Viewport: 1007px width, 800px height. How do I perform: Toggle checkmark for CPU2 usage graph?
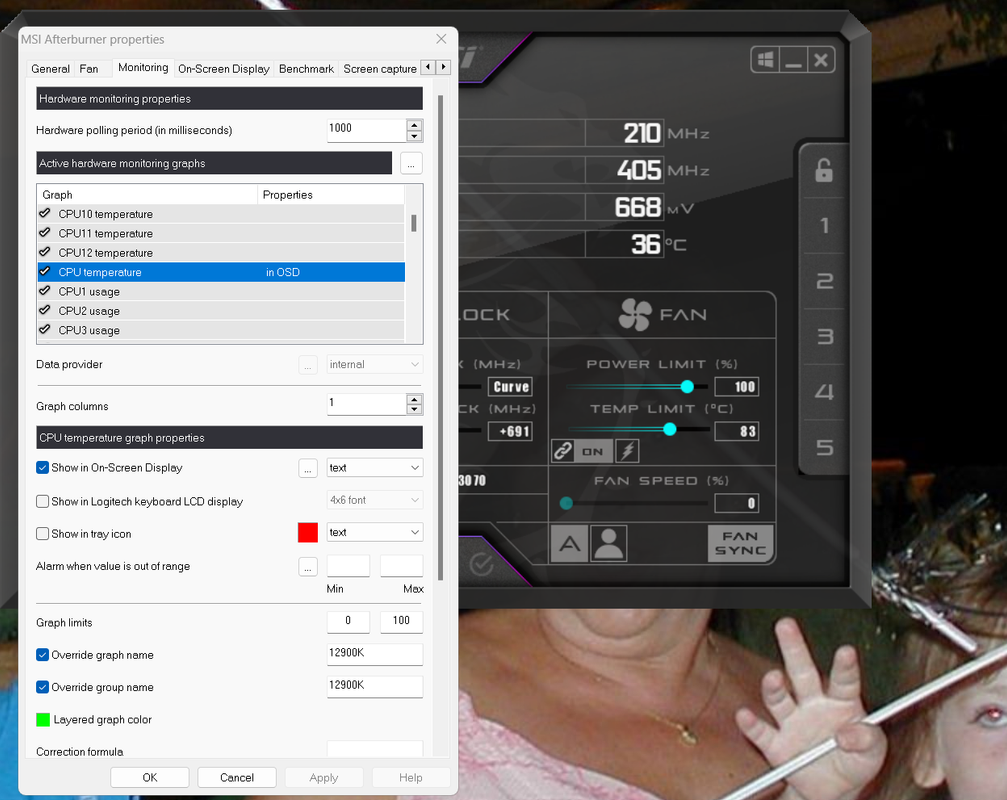tap(45, 310)
